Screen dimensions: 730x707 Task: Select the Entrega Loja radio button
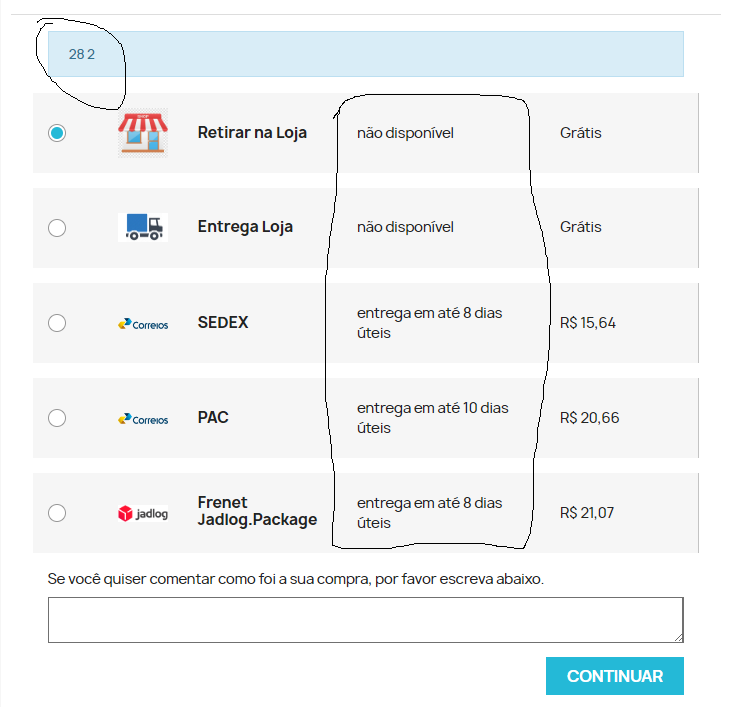coord(57,228)
